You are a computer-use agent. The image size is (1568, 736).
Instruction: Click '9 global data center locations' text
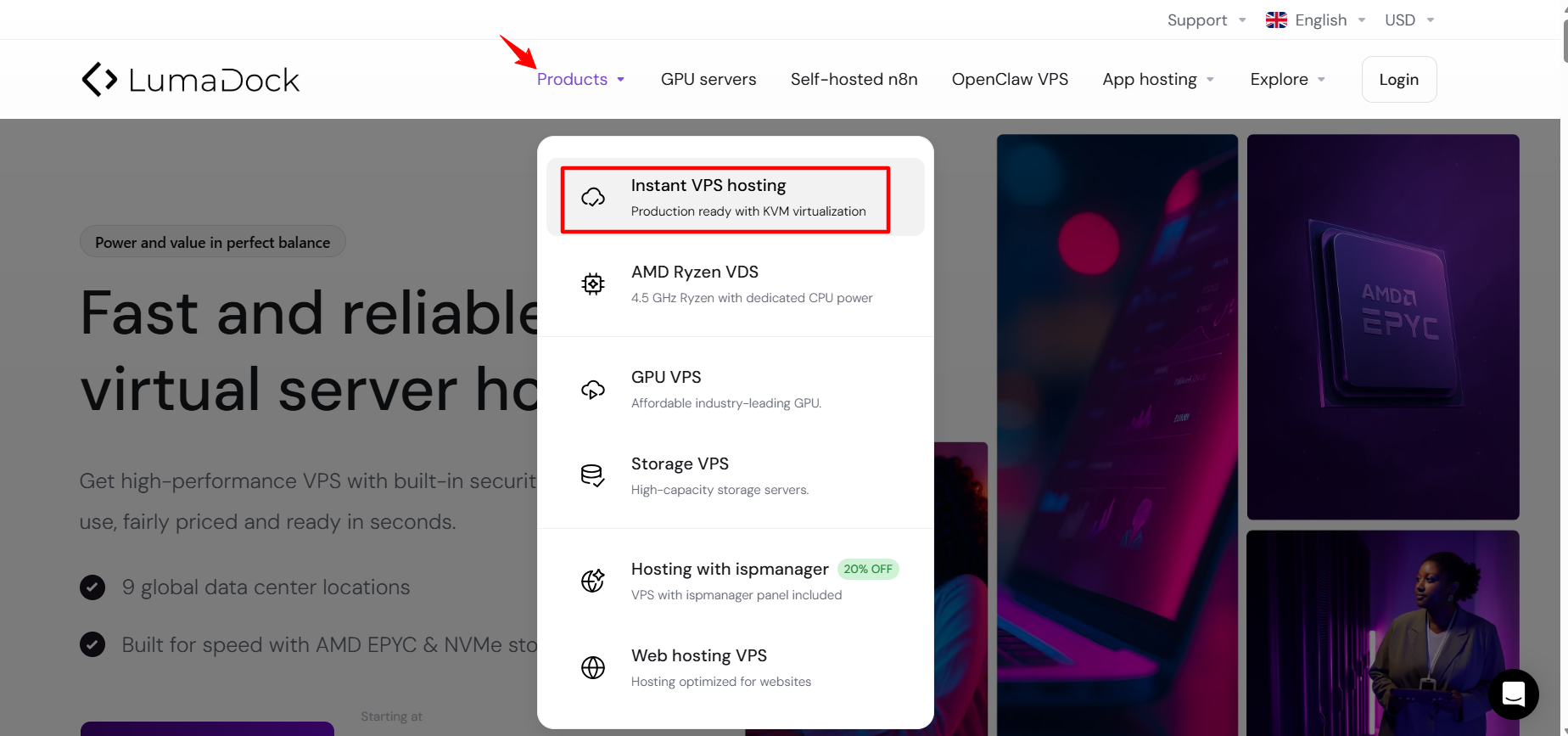tap(266, 587)
